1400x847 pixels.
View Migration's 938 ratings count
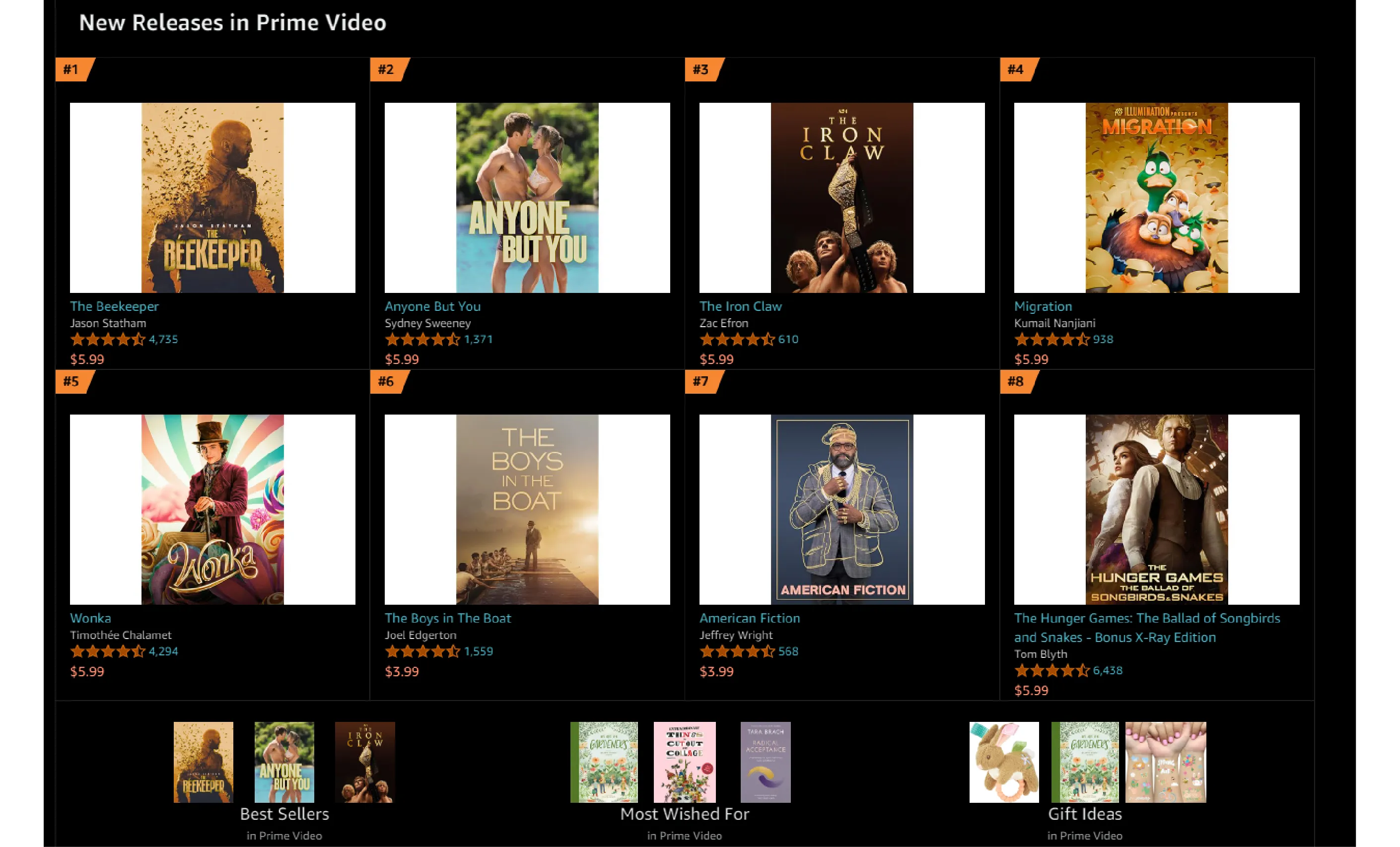pyautogui.click(x=1103, y=340)
